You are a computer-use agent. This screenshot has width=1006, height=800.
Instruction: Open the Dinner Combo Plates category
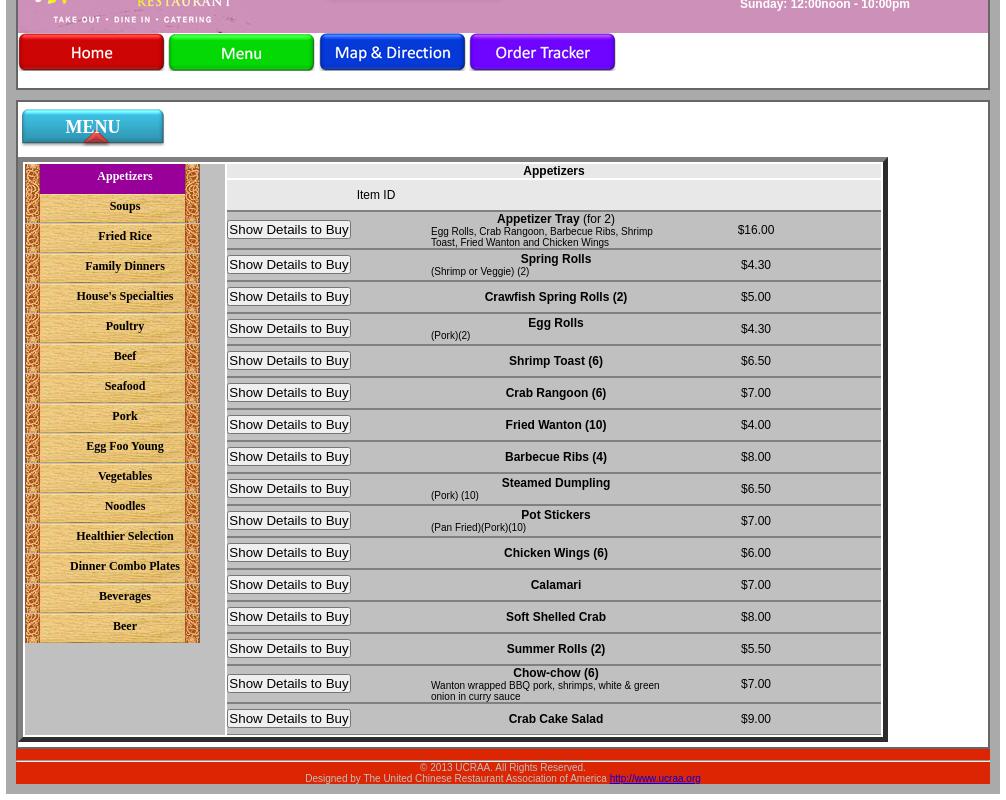point(124,567)
